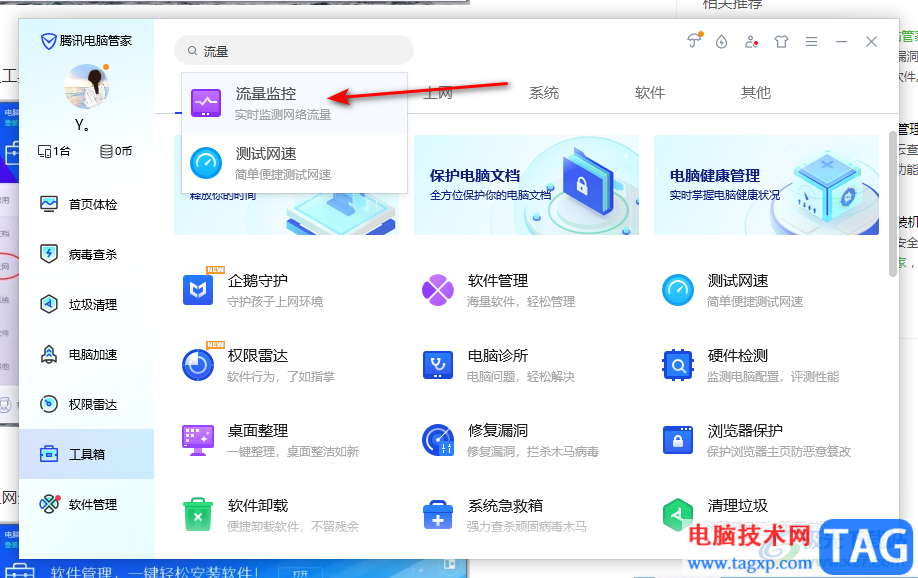The width and height of the screenshot is (918, 578).
Task: Click username Y。 under avatar
Action: (x=82, y=125)
